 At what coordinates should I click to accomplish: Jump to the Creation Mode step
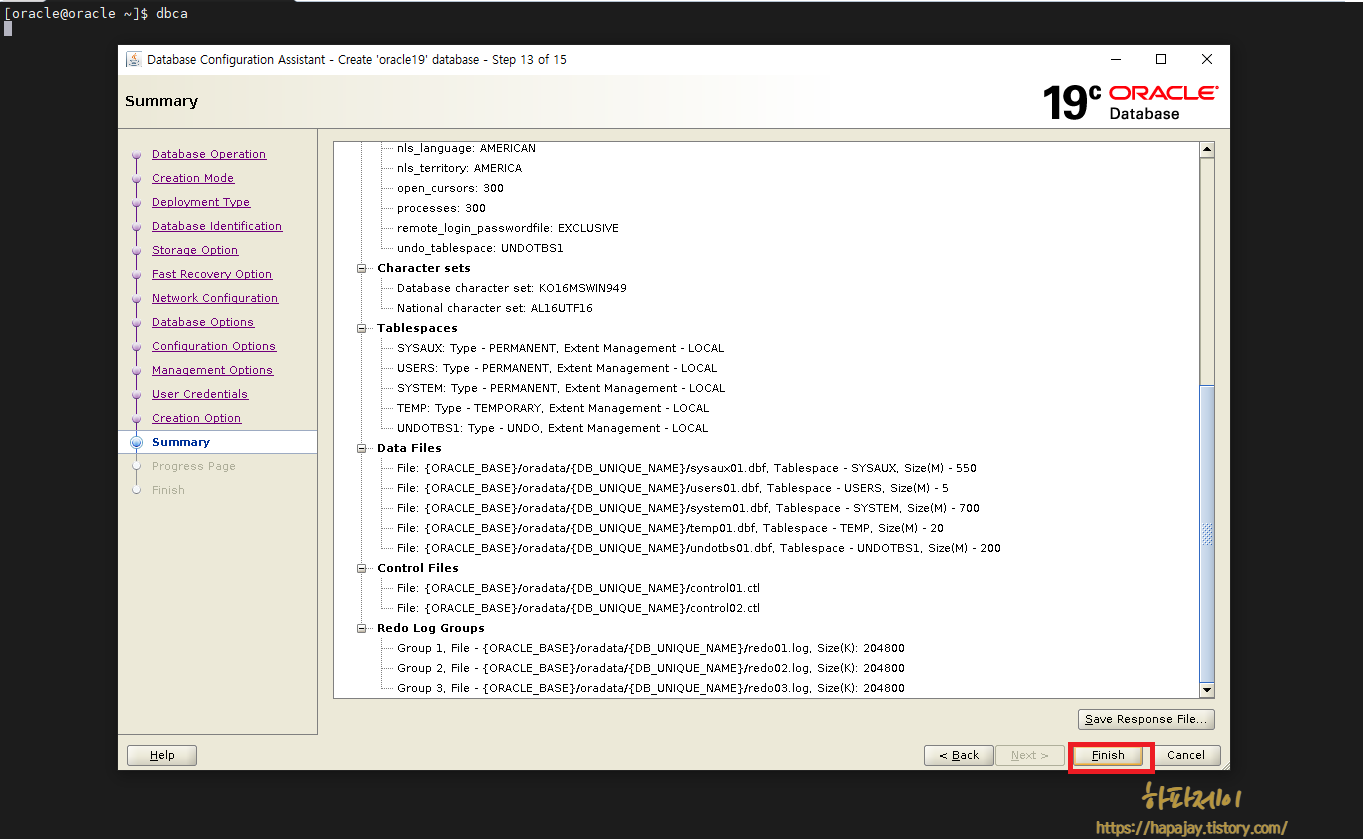click(x=193, y=178)
